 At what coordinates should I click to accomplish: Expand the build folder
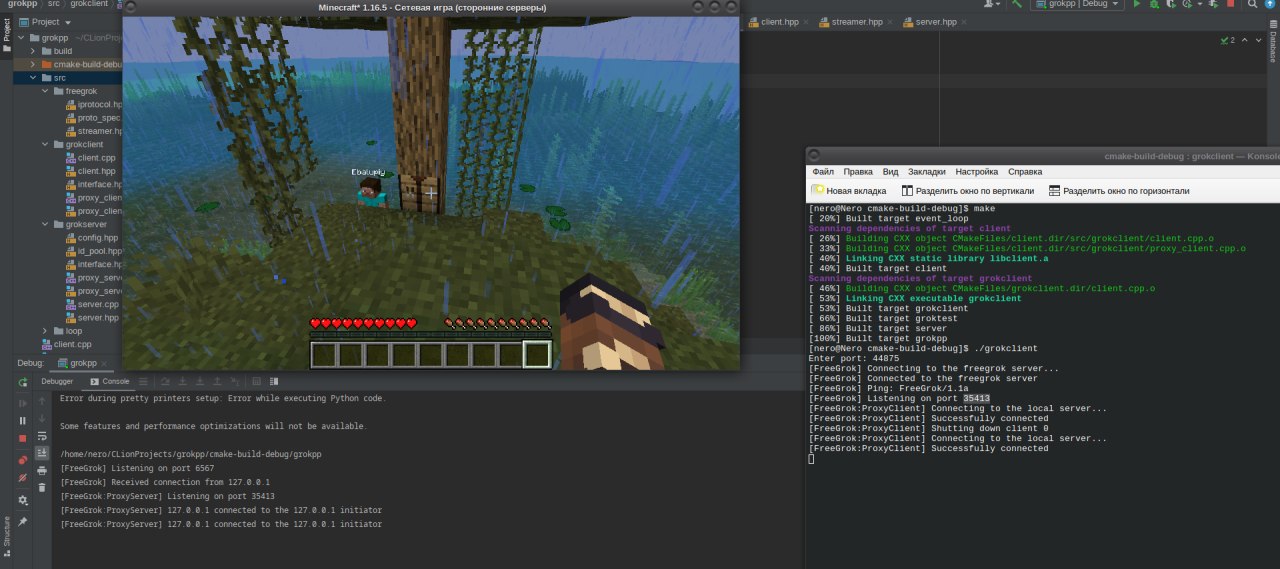point(33,50)
